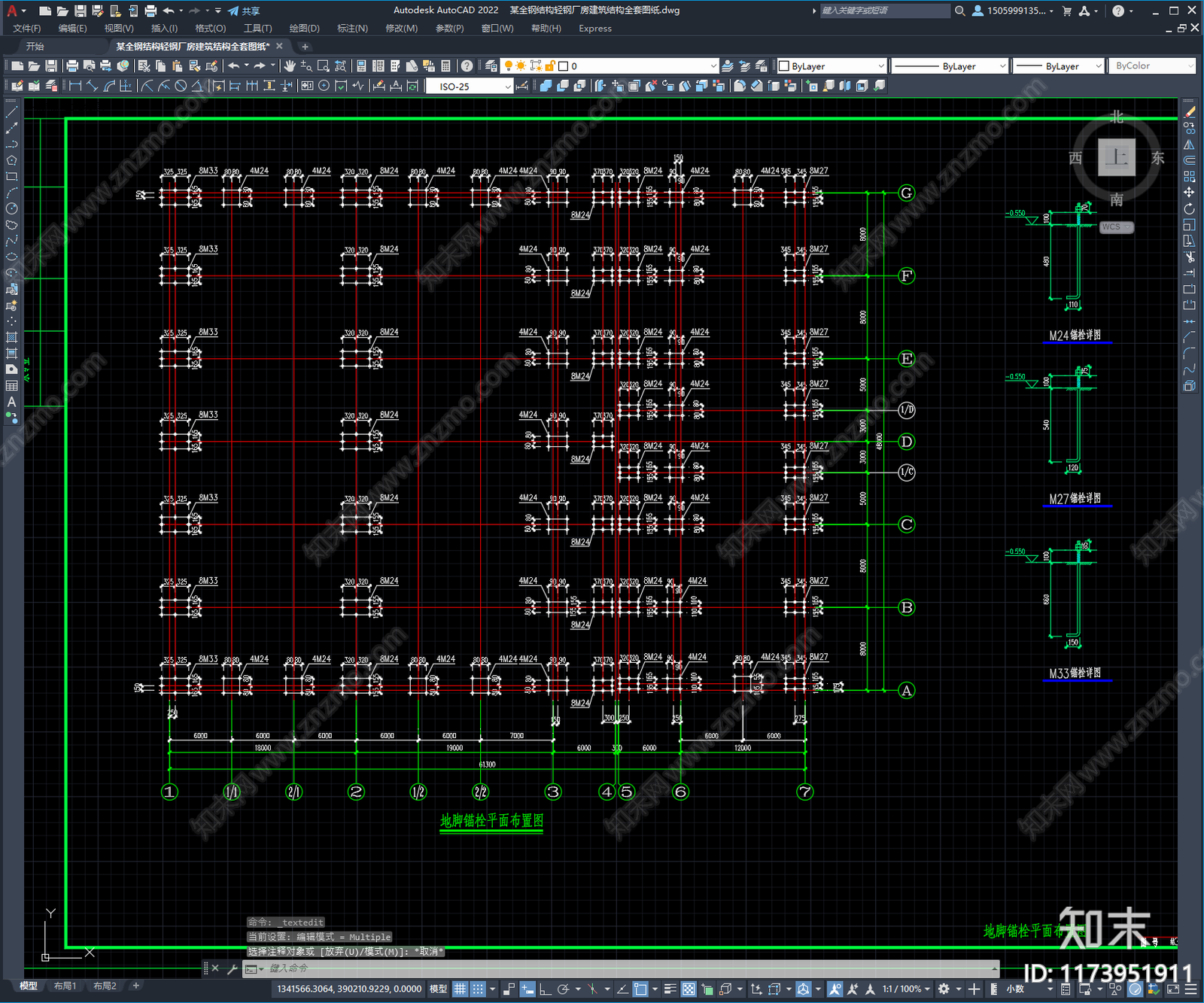Select the Diameter dimension tool
The height and width of the screenshot is (1003, 1204).
[181, 86]
